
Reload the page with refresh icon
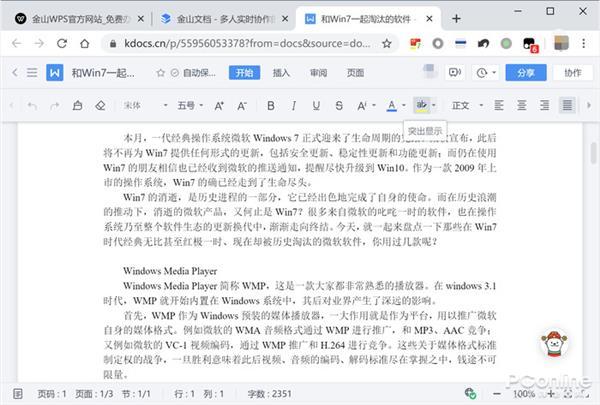[62, 44]
